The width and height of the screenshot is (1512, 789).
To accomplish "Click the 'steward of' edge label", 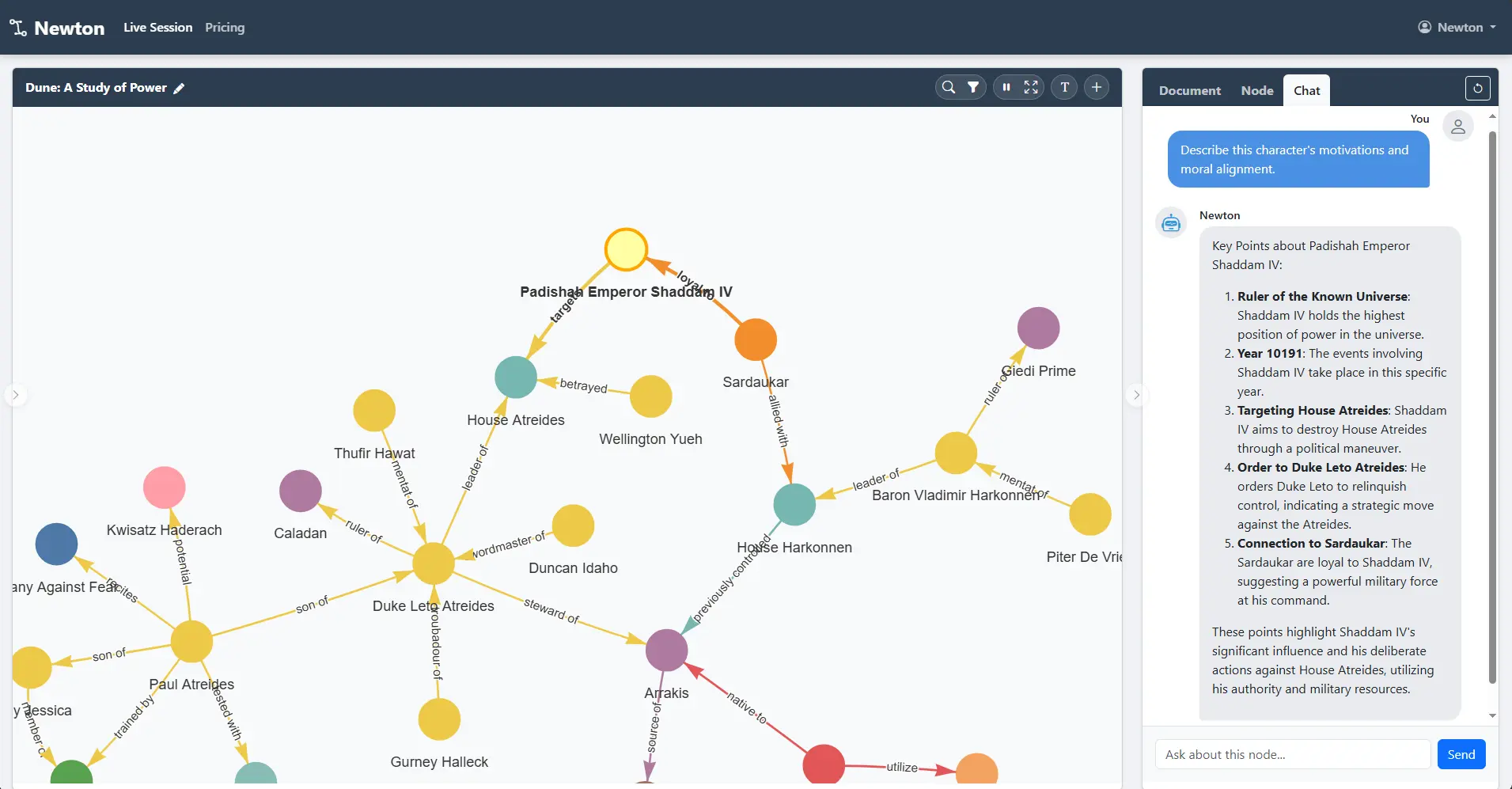I will point(551,610).
